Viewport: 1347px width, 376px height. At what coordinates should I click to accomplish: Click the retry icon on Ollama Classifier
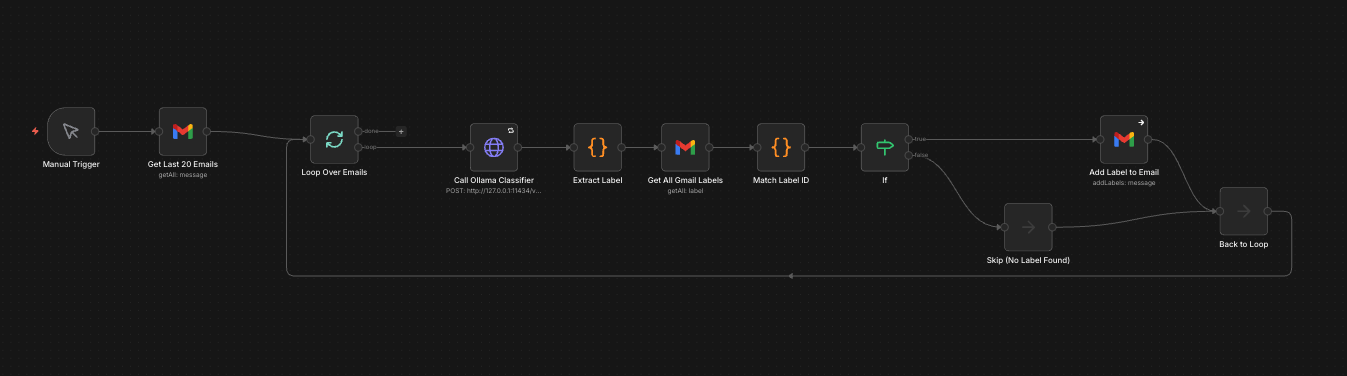[511, 130]
